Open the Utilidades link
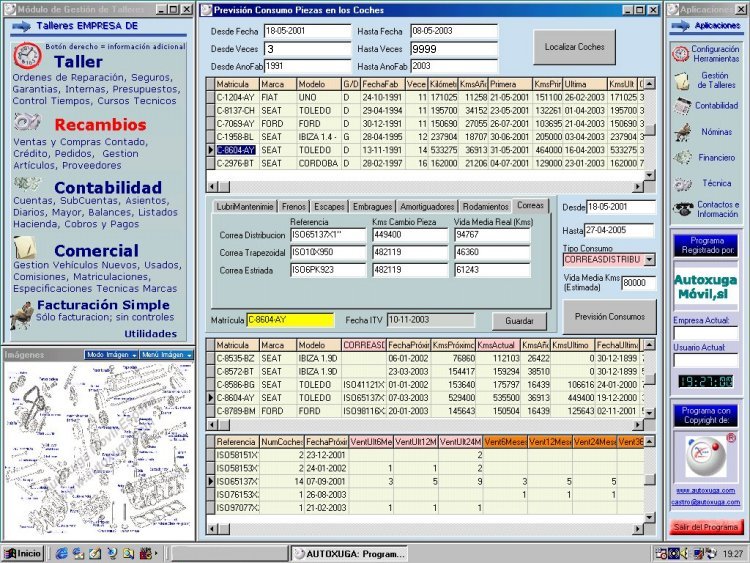 150,333
